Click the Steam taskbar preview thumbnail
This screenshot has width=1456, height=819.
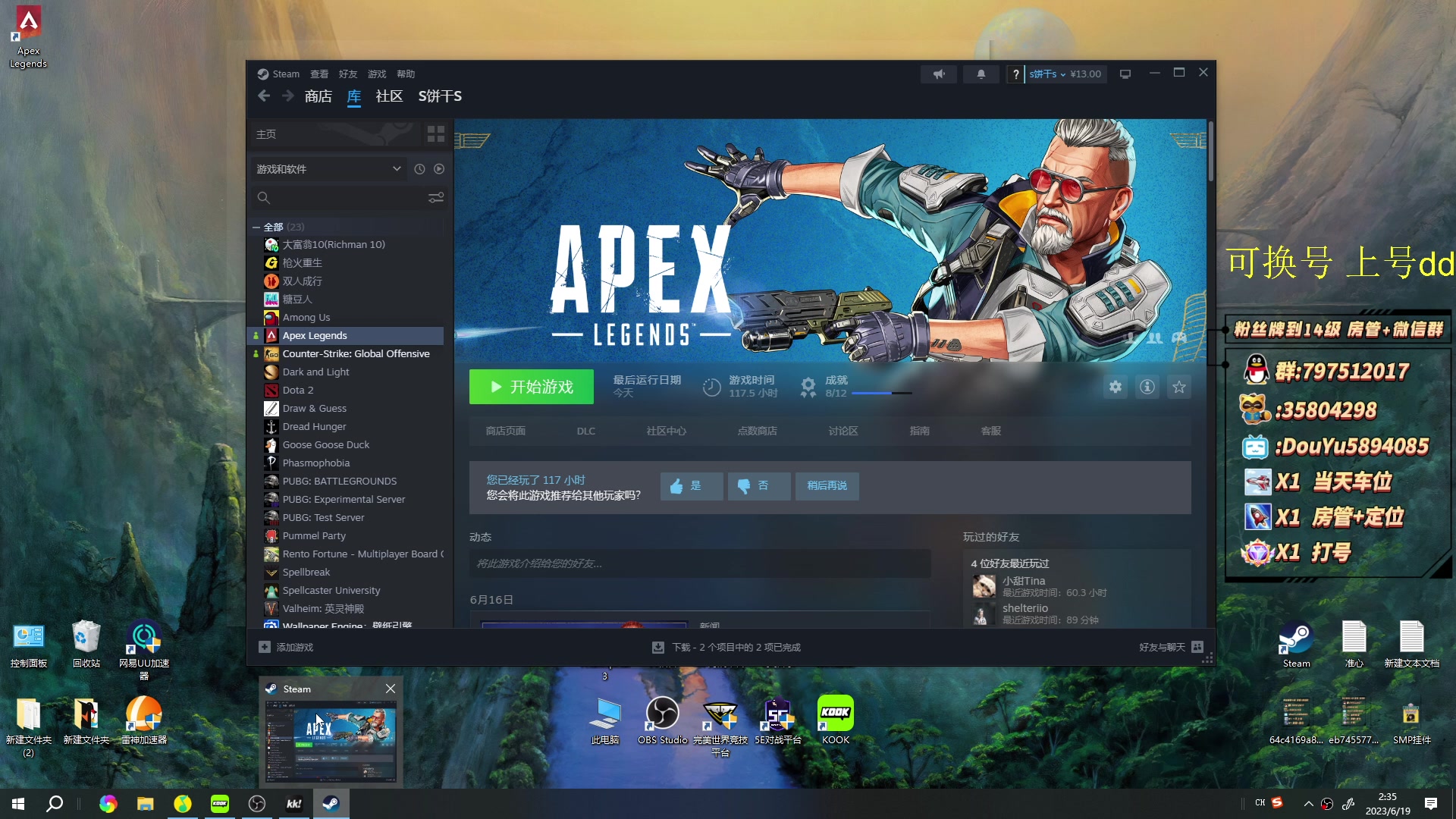(331, 742)
